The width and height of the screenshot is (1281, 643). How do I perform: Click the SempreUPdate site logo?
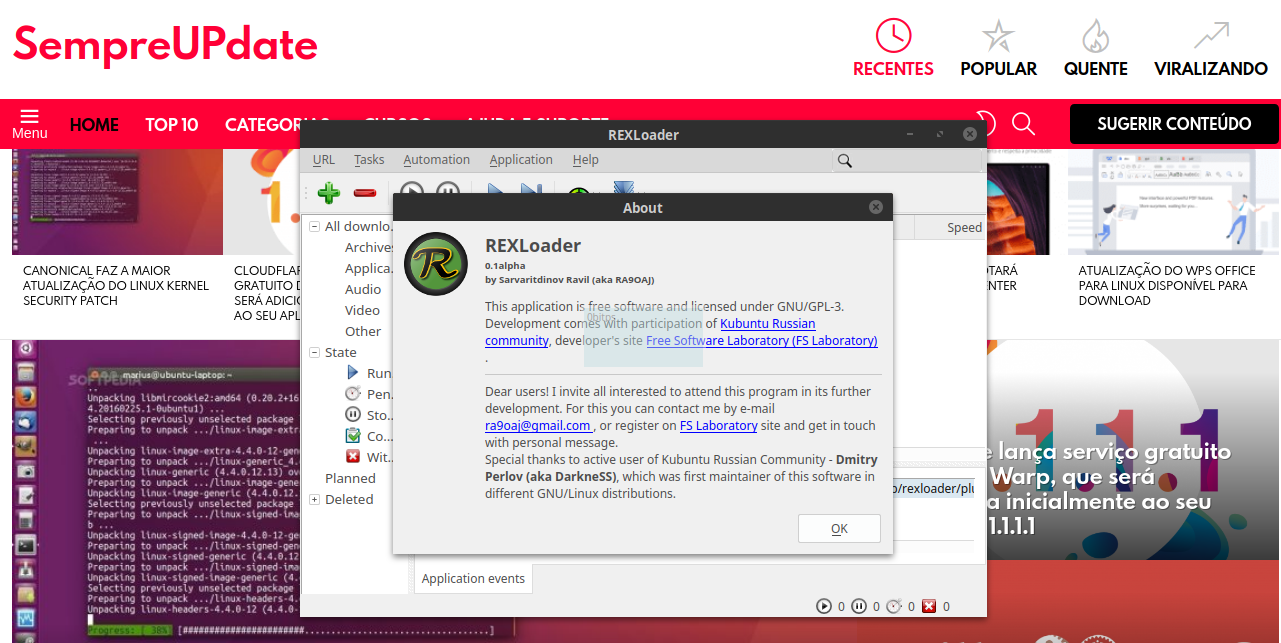click(165, 45)
